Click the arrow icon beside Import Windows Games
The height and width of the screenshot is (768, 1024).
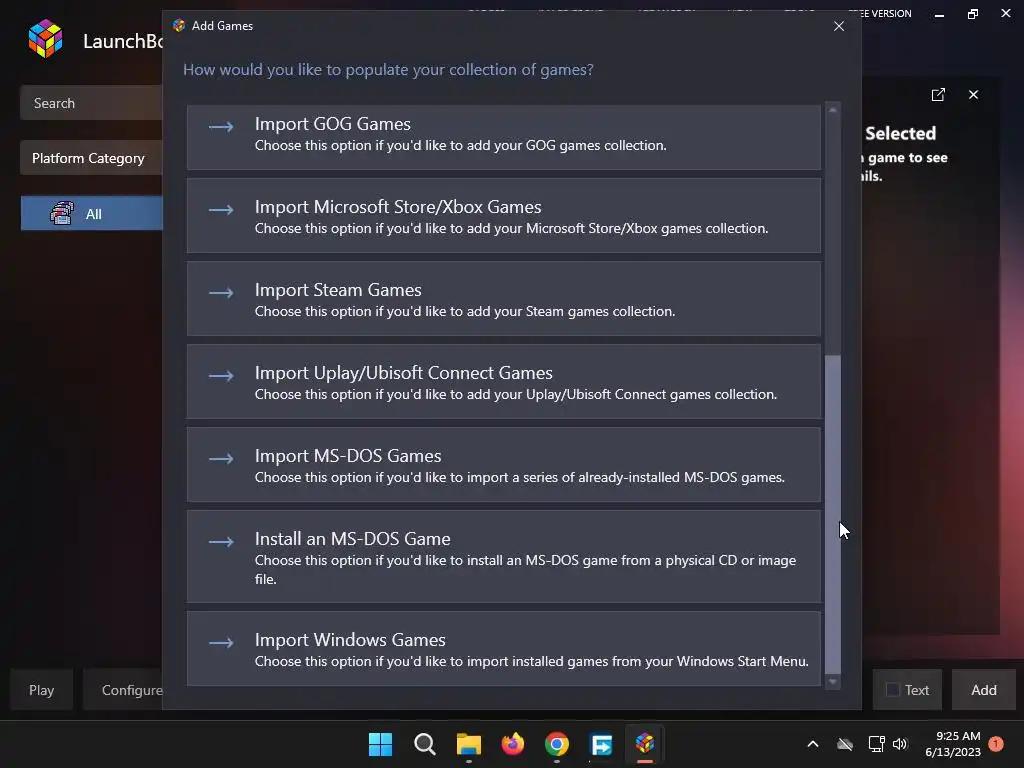pos(221,643)
